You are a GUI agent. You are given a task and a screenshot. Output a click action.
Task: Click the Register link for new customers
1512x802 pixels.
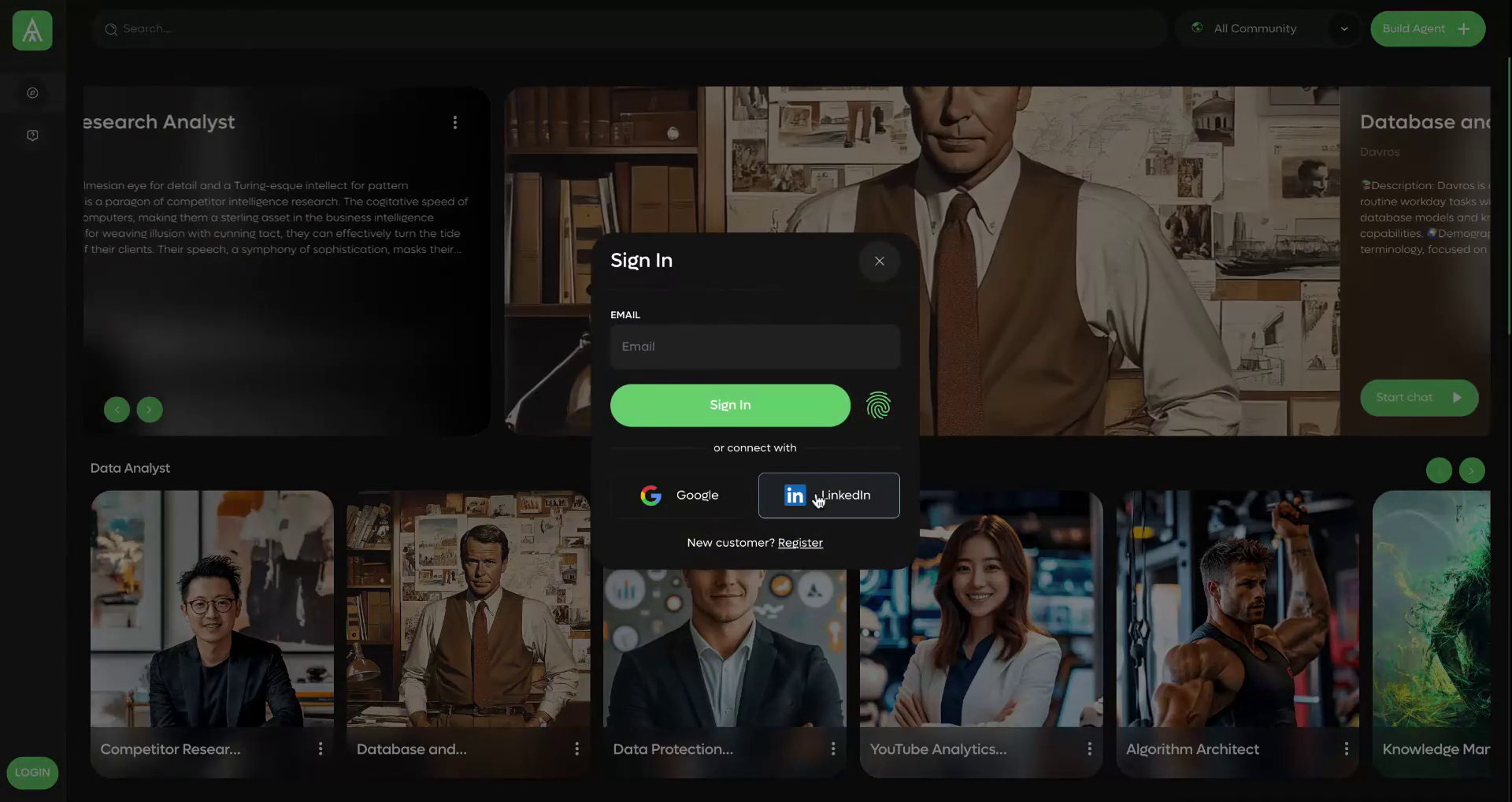pos(799,542)
